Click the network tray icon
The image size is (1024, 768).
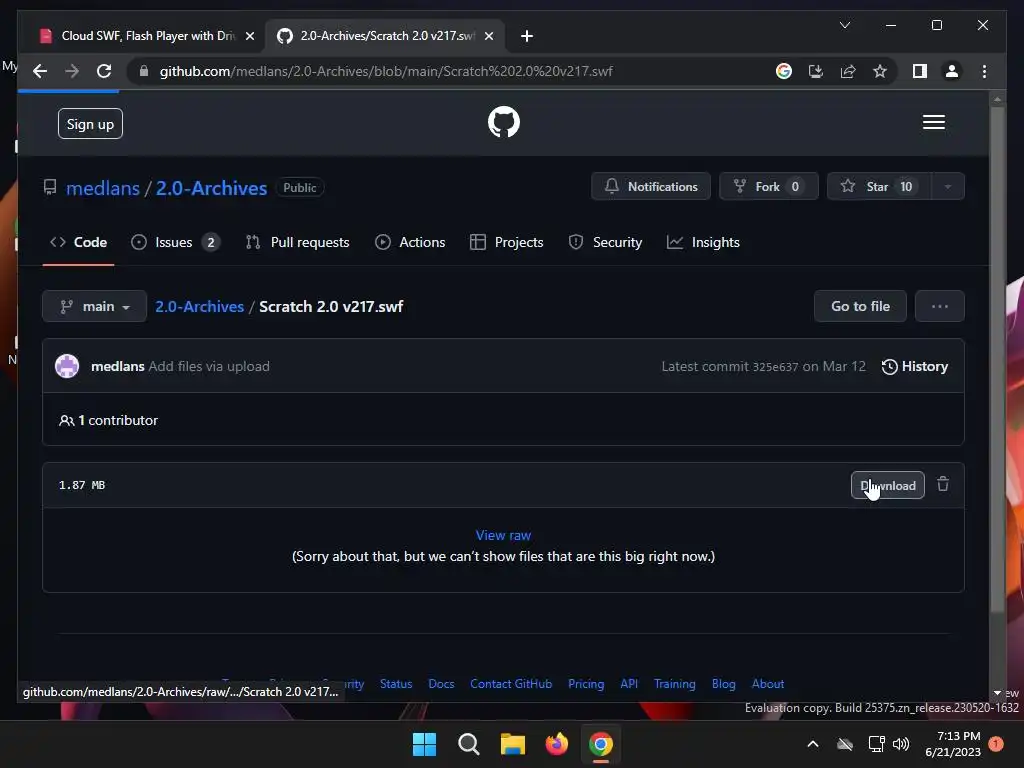(876, 744)
